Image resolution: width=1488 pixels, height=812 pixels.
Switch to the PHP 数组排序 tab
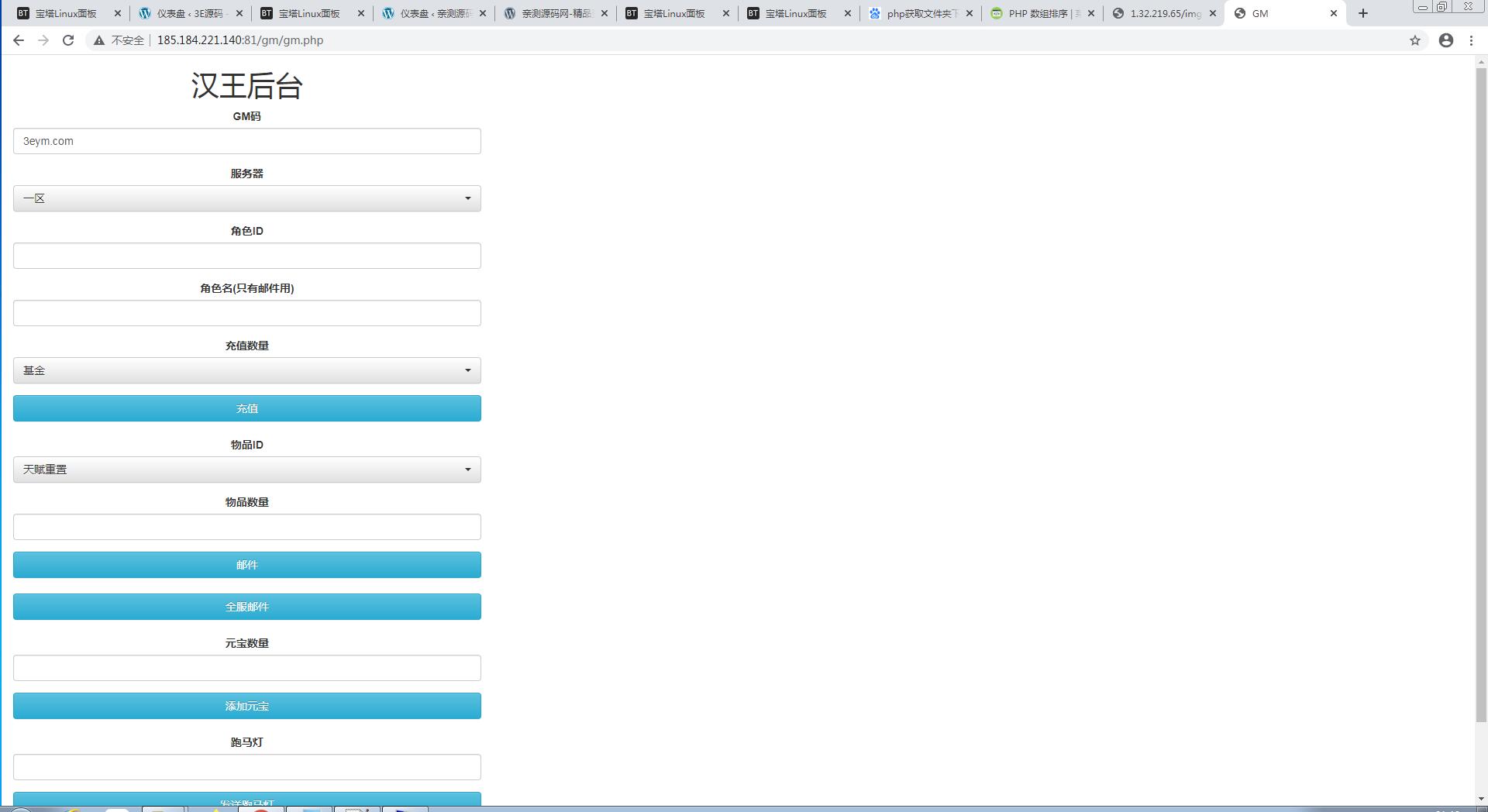pos(1042,13)
